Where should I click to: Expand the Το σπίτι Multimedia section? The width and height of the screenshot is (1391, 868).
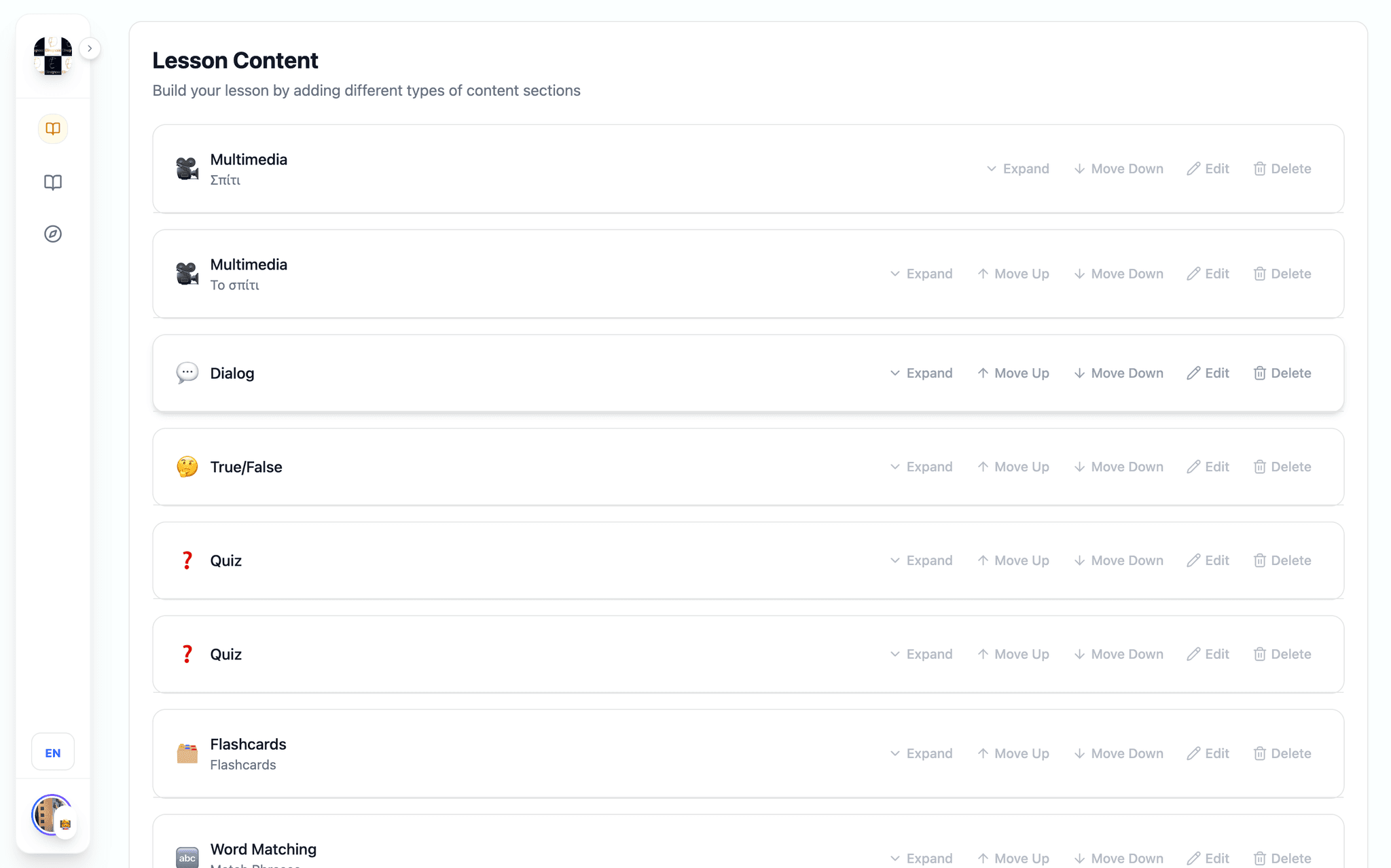921,274
